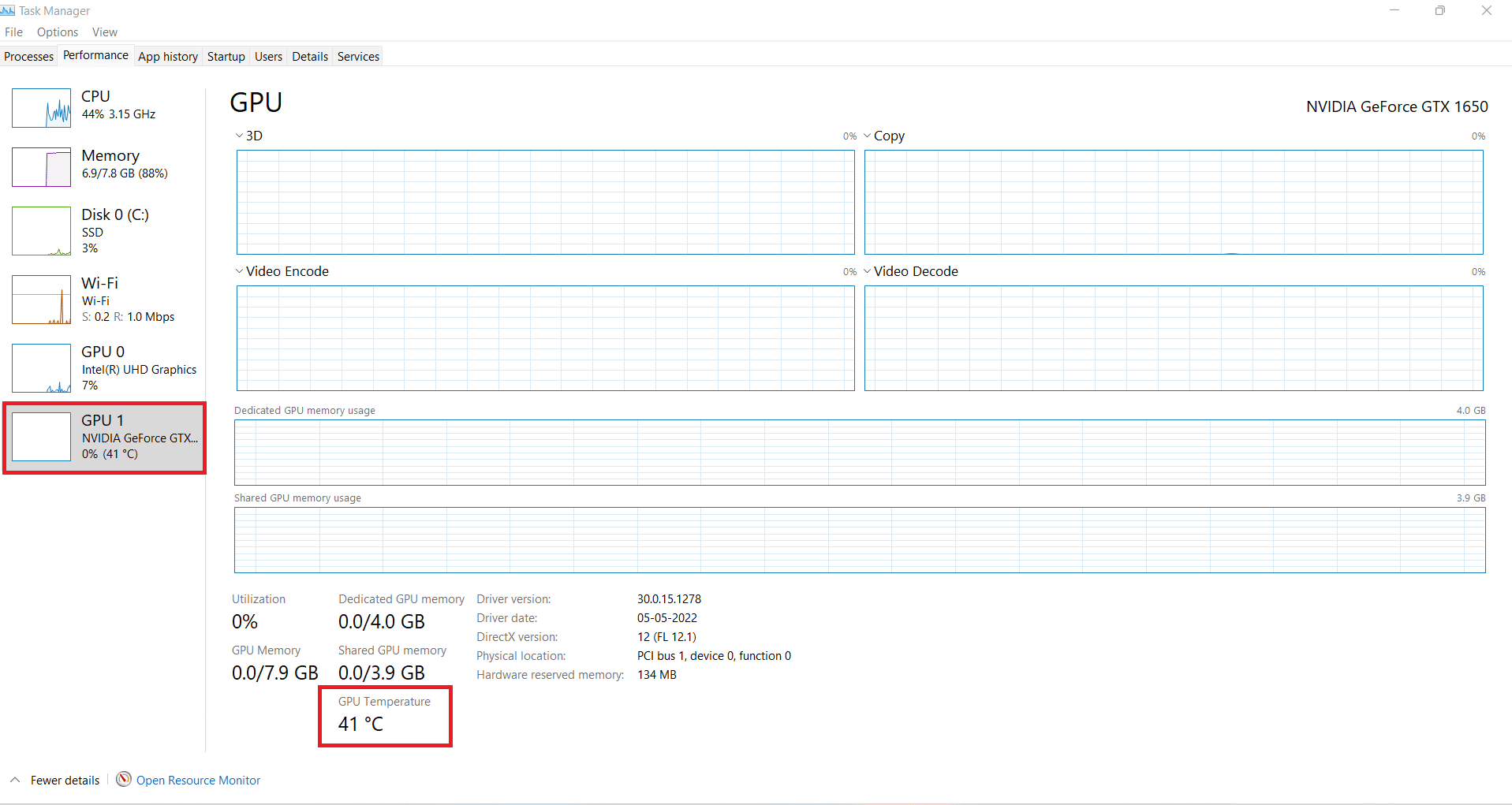Image resolution: width=1512 pixels, height=805 pixels.
Task: Click the Shared GPU memory usage graph
Action: [860, 540]
